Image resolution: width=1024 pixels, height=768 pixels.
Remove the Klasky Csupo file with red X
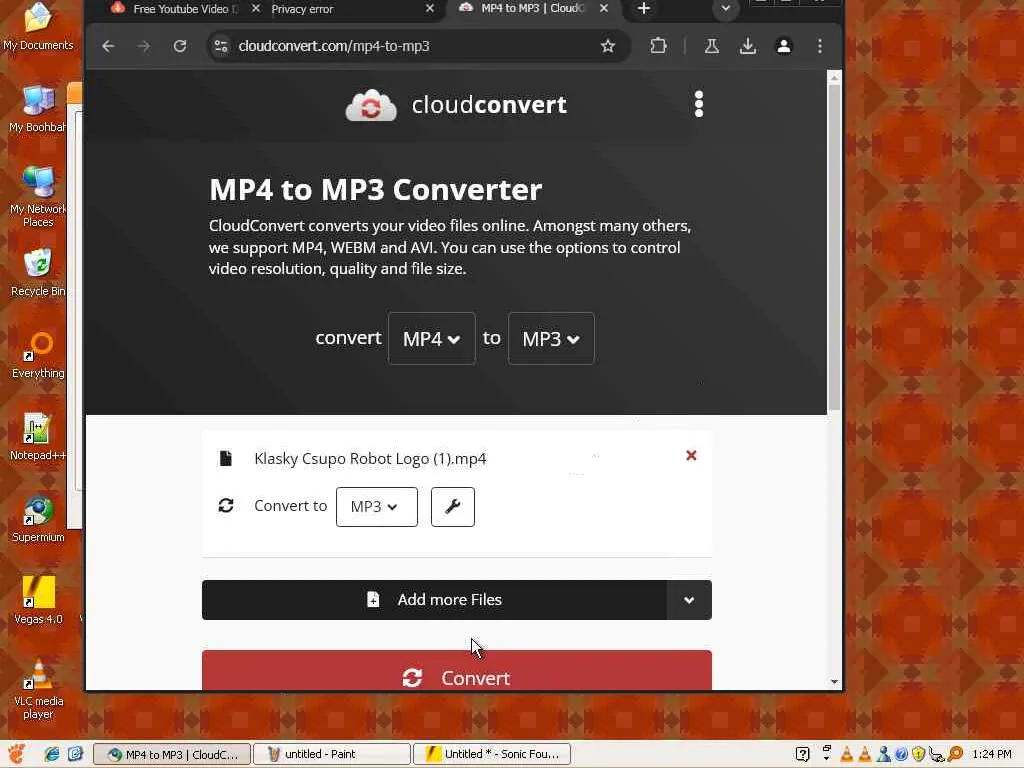click(691, 456)
